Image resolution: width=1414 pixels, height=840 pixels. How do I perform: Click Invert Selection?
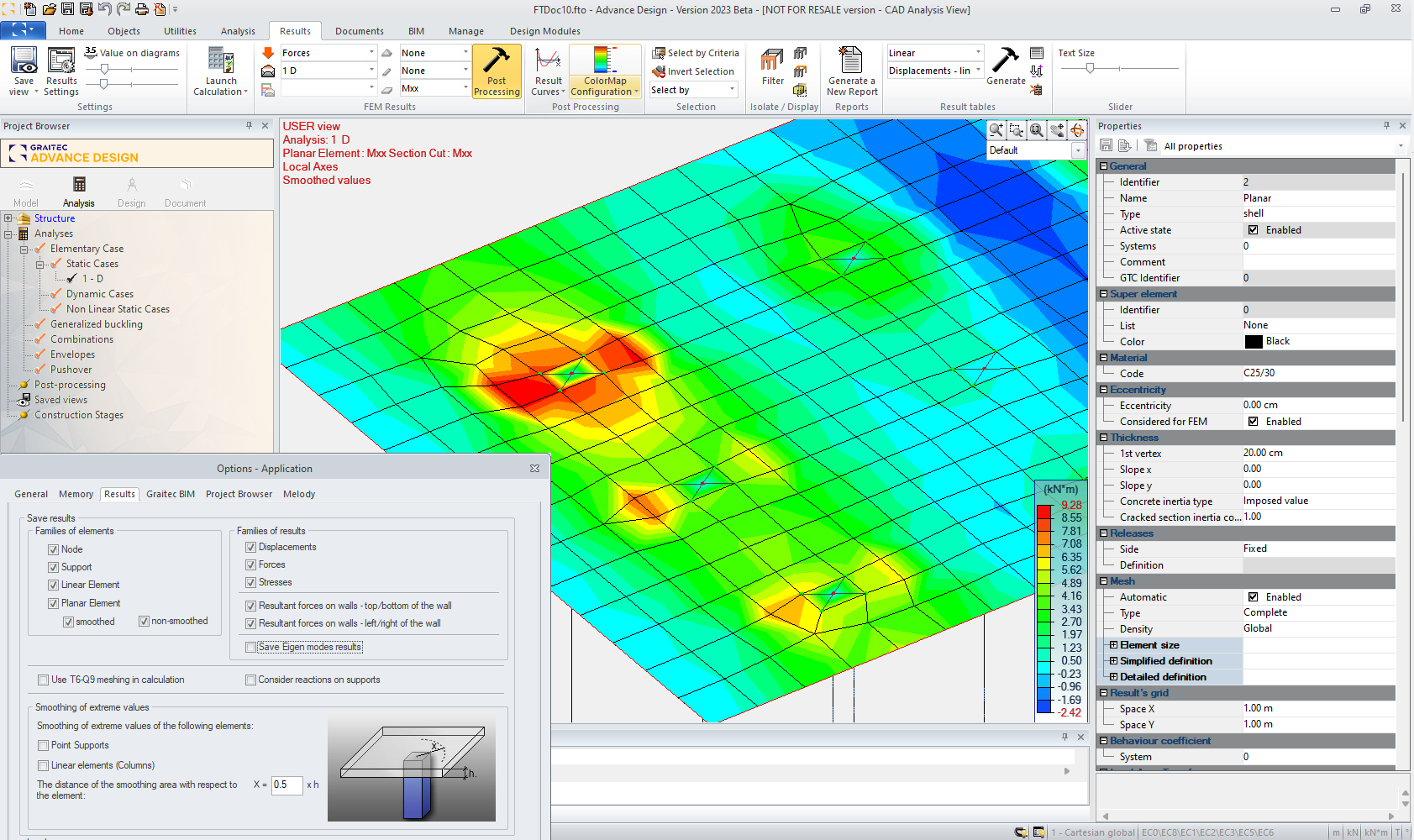(693, 71)
